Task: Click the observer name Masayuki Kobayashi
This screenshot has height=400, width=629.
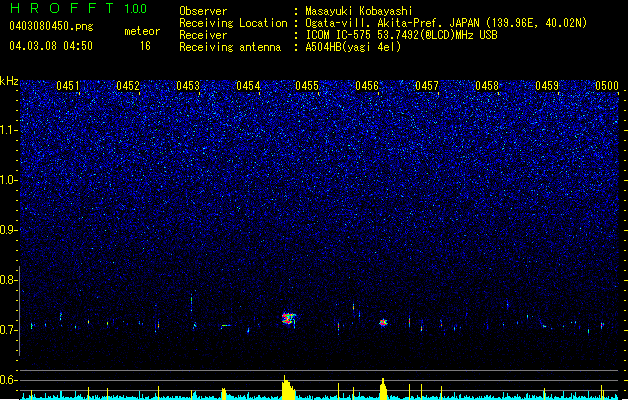Action: (x=359, y=11)
